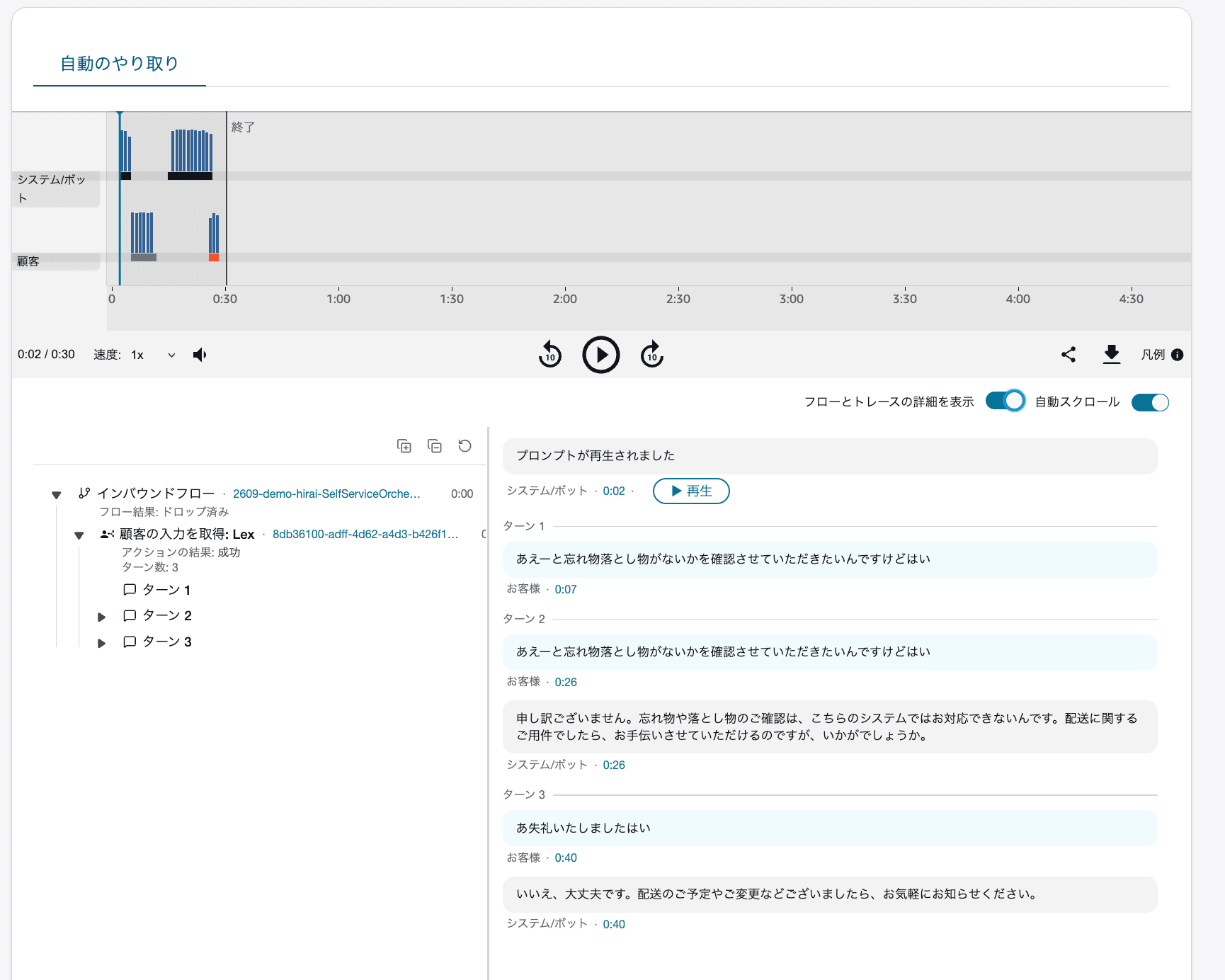Click the long black system/bot segment on timeline
This screenshot has width=1225, height=980.
point(190,176)
